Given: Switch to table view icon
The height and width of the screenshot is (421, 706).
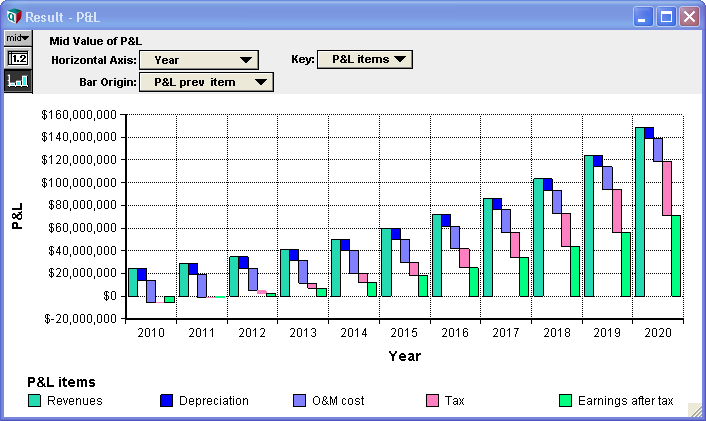Looking at the screenshot, I should coord(18,59).
